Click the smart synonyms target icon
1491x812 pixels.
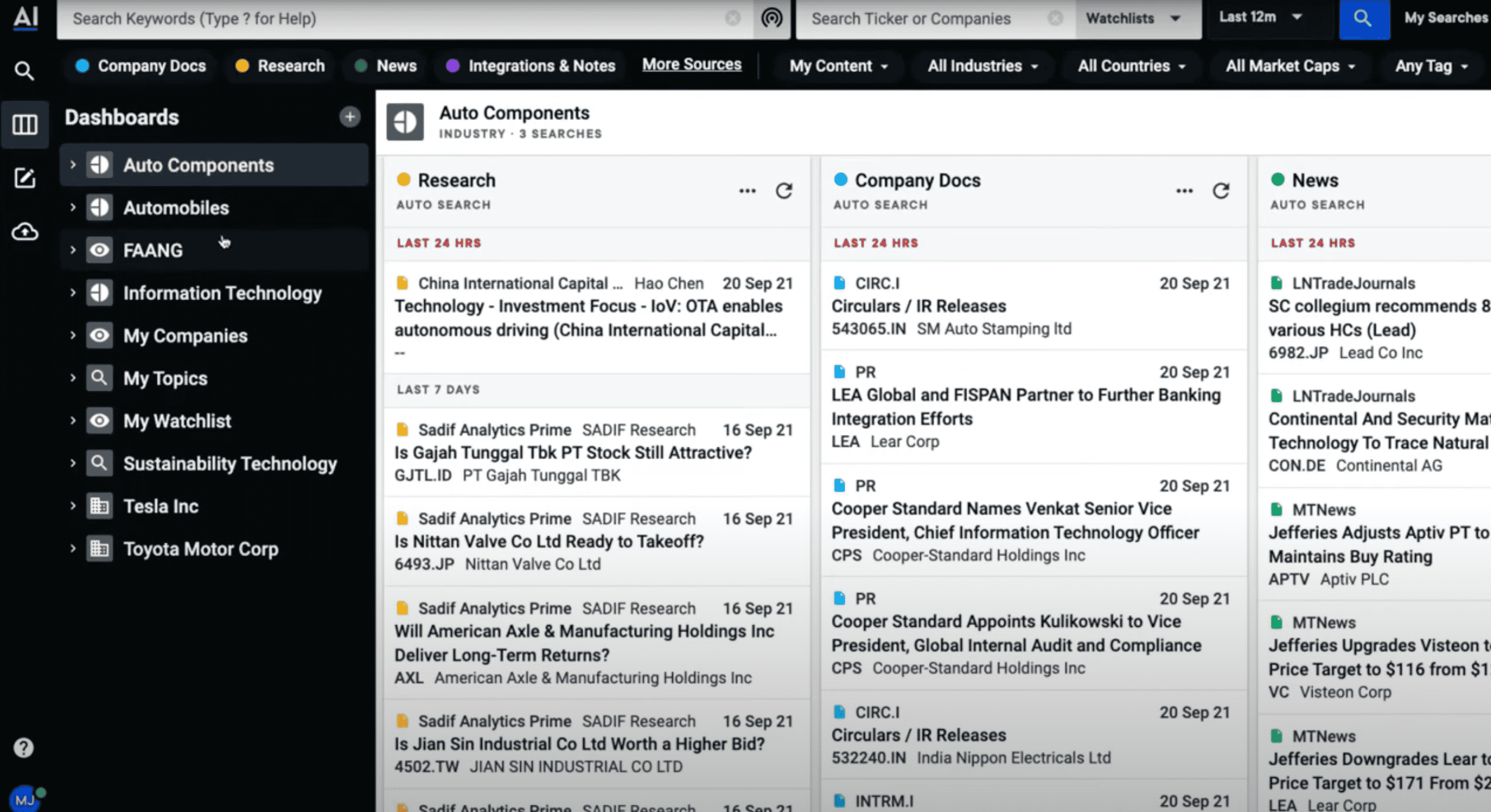pyautogui.click(x=771, y=19)
